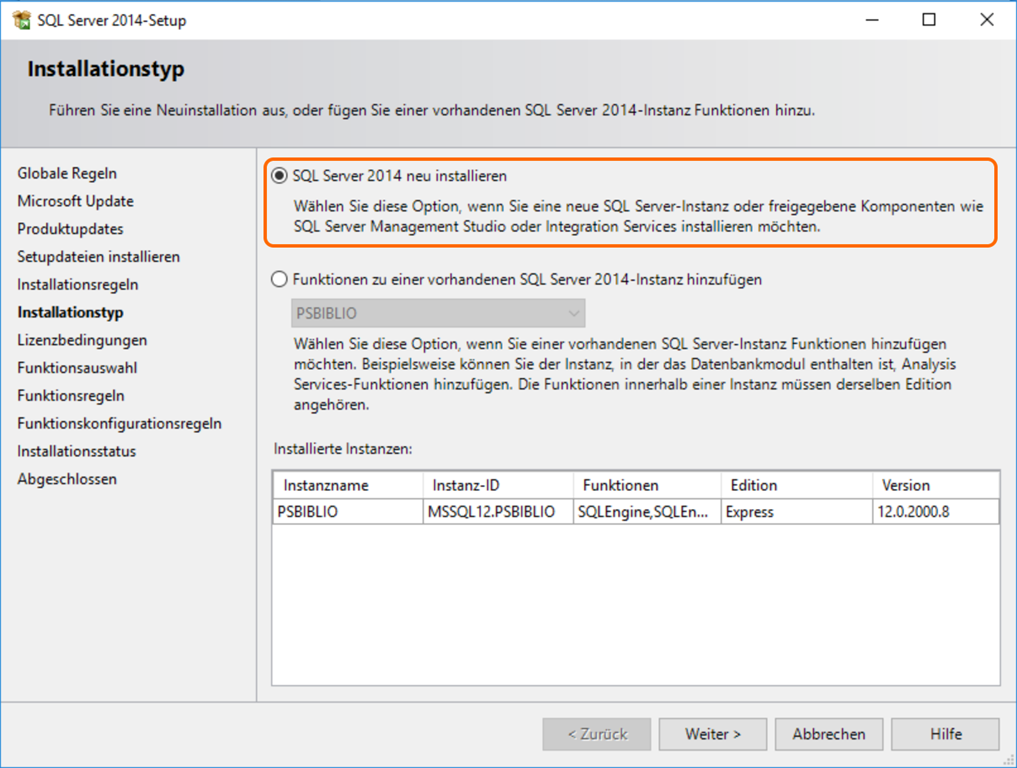This screenshot has width=1017, height=768.
Task: Maximize the setup window
Action: point(929,20)
